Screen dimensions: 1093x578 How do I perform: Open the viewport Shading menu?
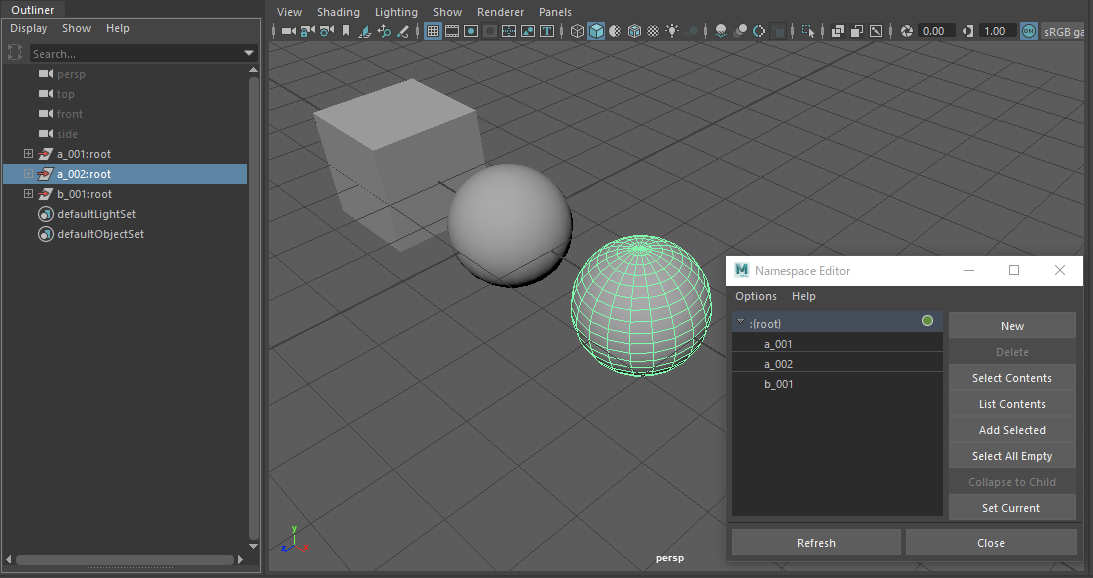tap(338, 12)
